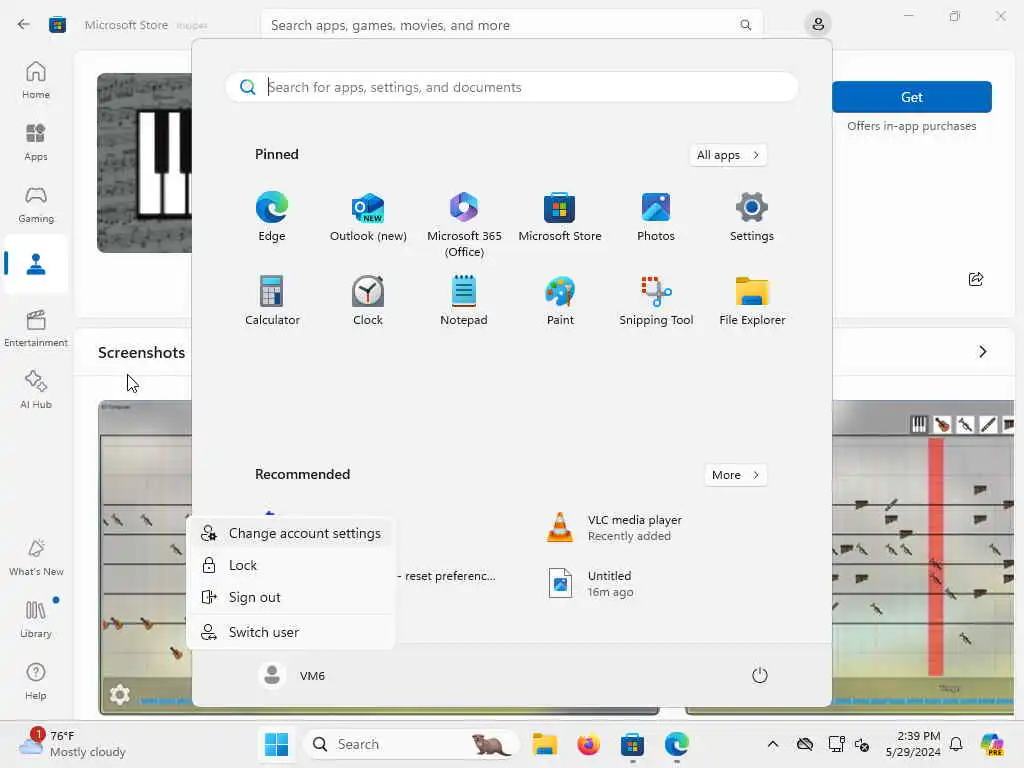The width and height of the screenshot is (1024, 768).
Task: Select Sign out from account menu
Action: click(291, 598)
